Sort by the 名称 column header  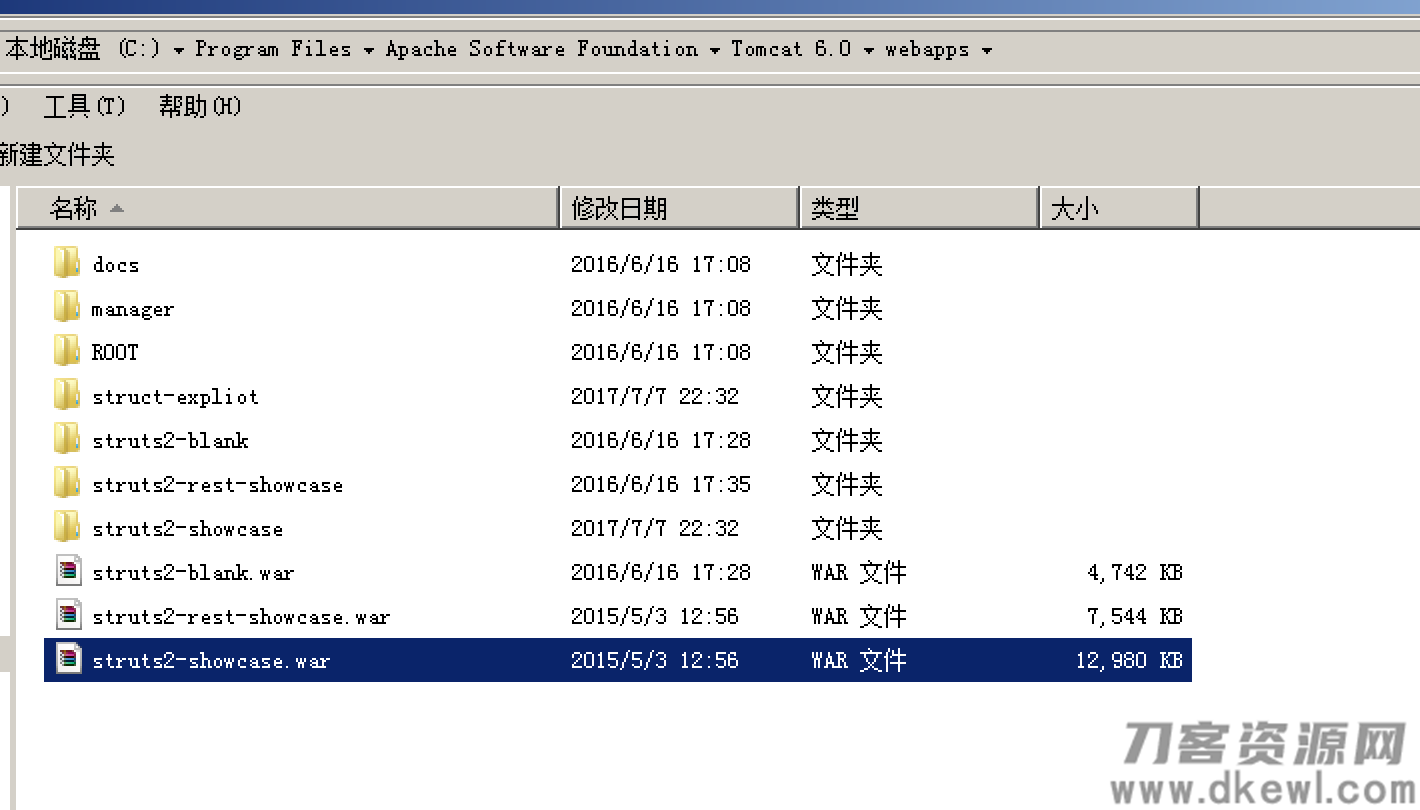[x=288, y=208]
